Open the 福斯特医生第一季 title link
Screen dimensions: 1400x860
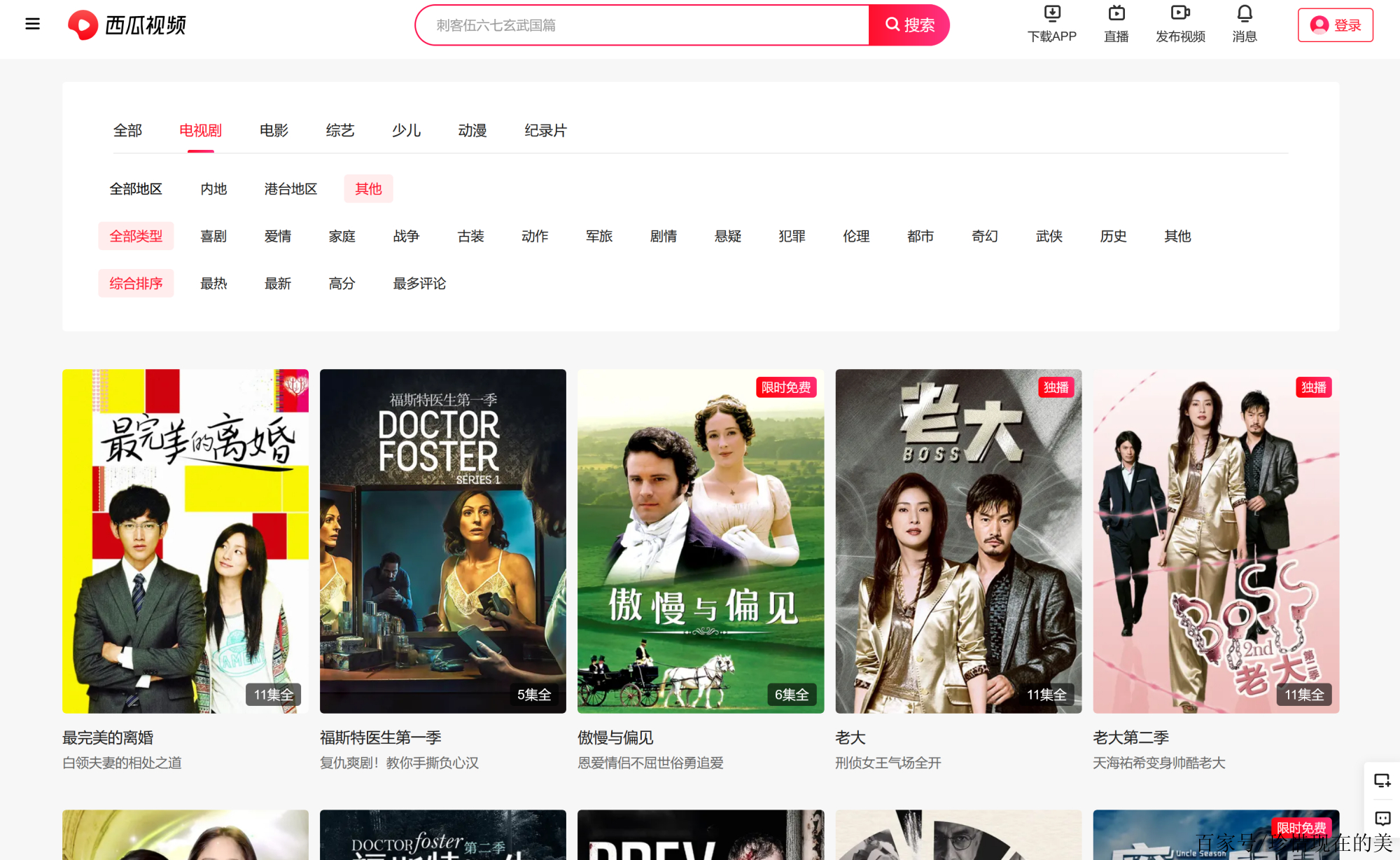pos(380,737)
